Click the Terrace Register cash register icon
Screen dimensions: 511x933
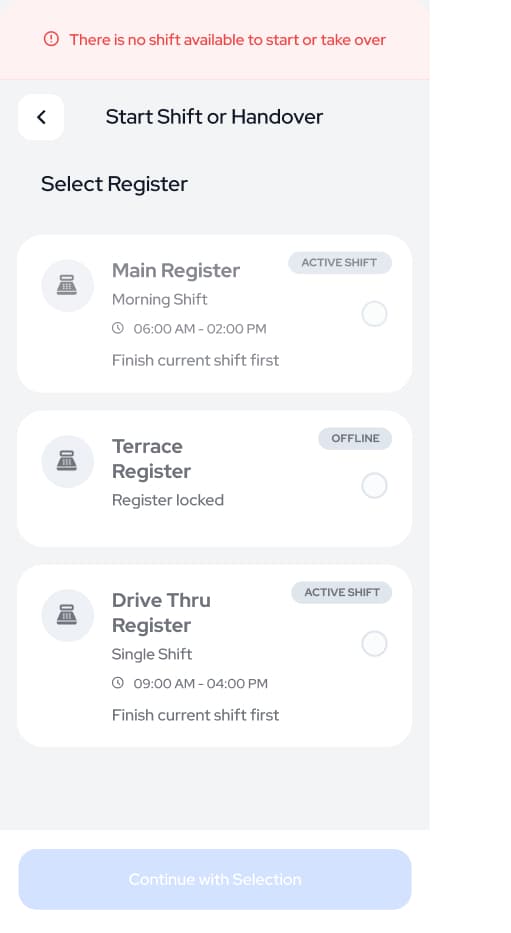tap(67, 461)
